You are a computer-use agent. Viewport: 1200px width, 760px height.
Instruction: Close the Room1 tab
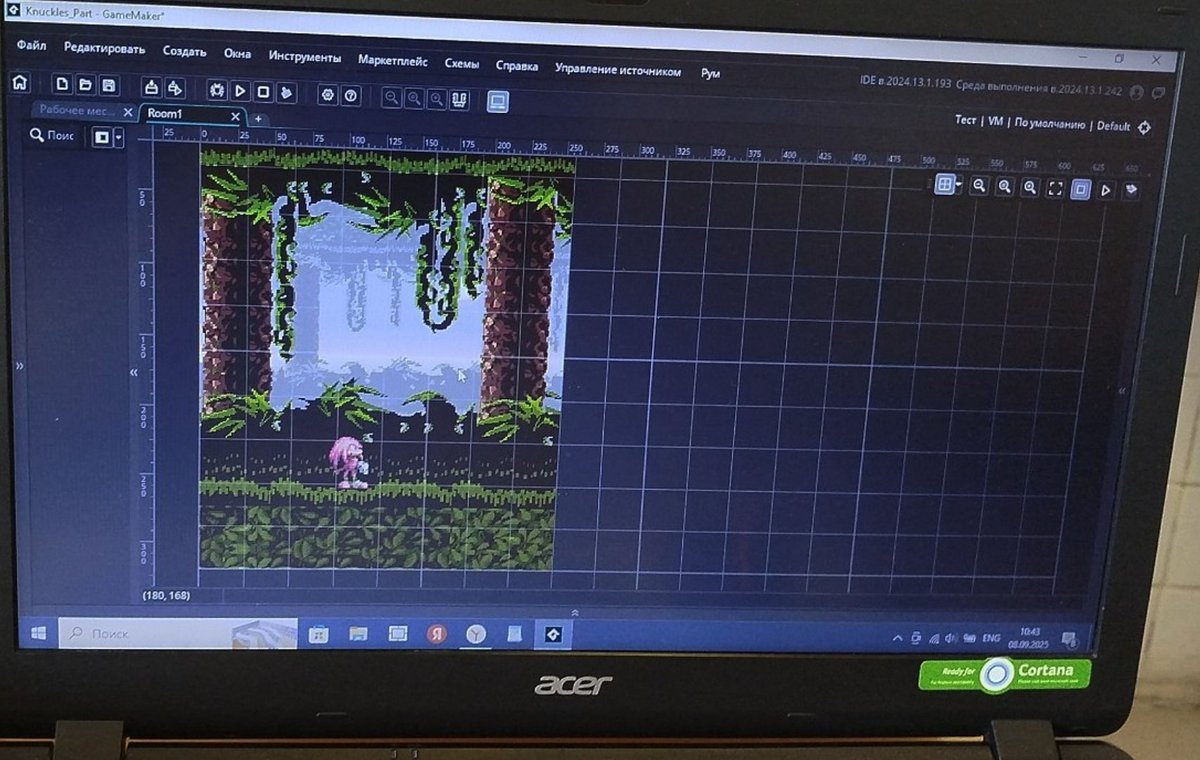tap(237, 117)
